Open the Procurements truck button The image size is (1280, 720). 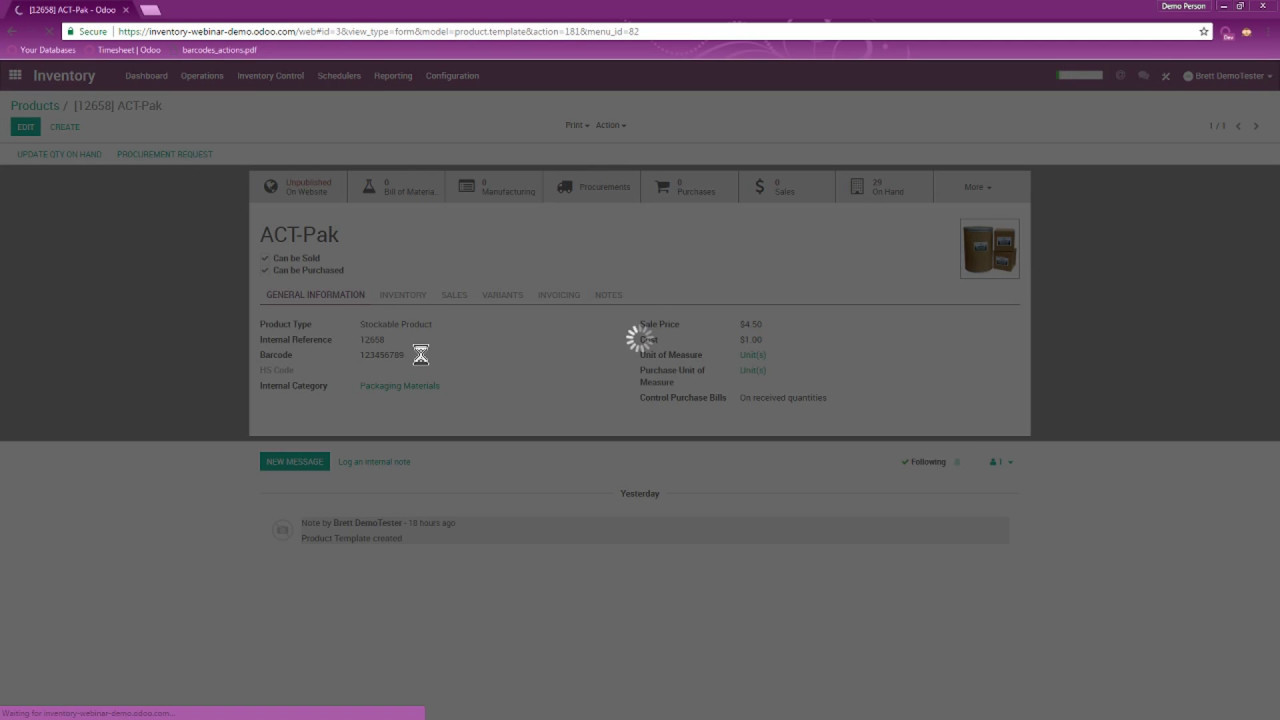point(592,187)
